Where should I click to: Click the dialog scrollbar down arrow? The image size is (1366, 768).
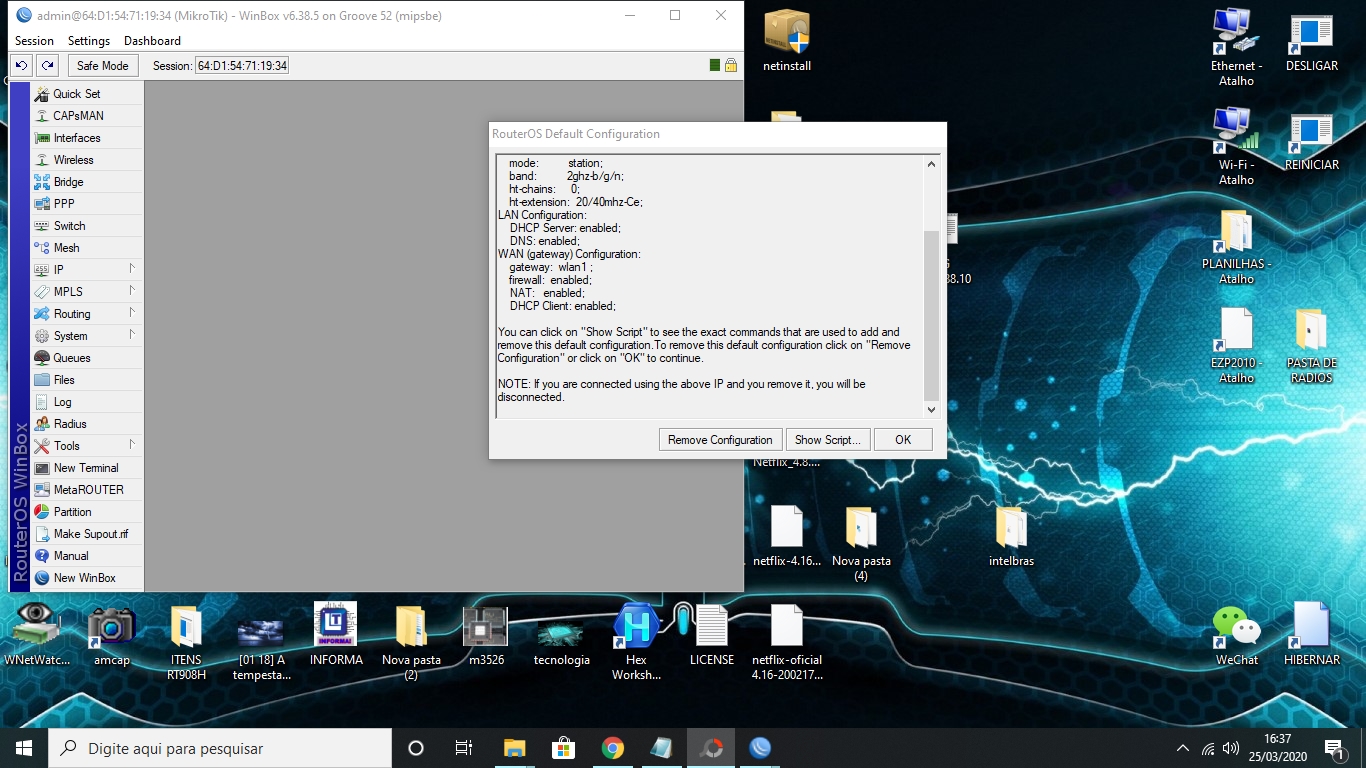point(931,409)
